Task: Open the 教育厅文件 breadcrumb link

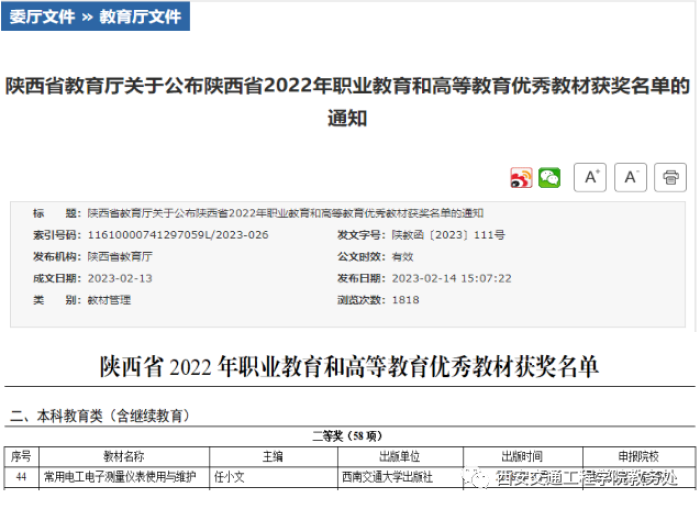Action: pyautogui.click(x=140, y=17)
